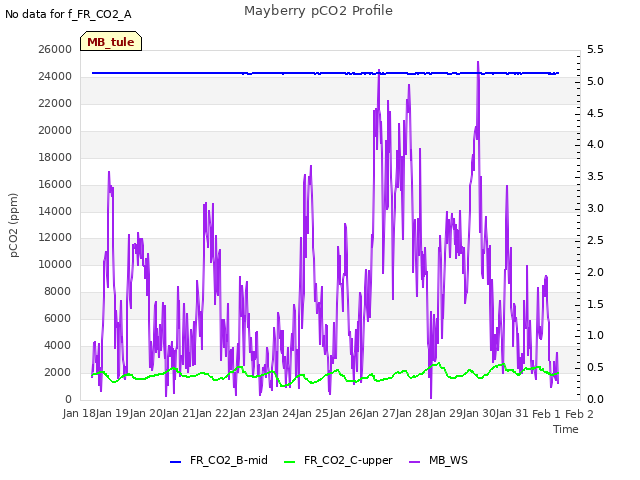Click the blue FR_CO2_B-mid legend swatch
640x480 pixels.
point(175,462)
